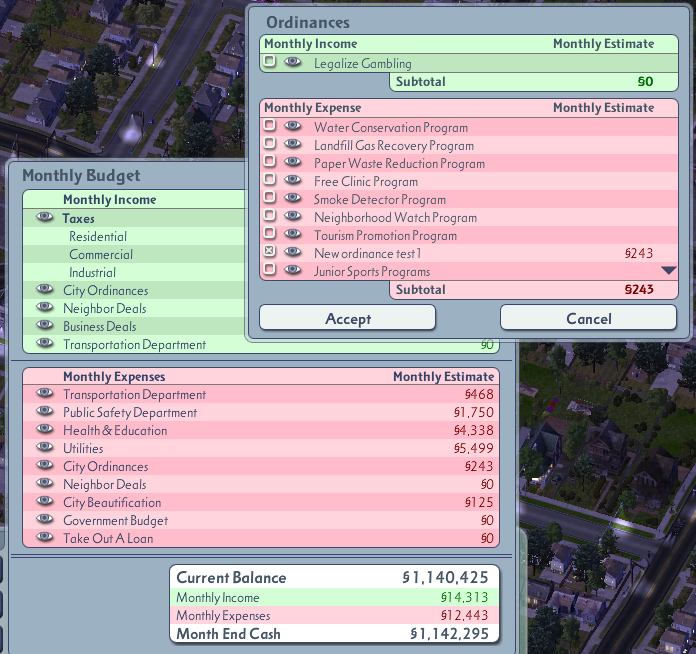Open income Transportation Department eye icon
The height and width of the screenshot is (654, 696).
tap(44, 343)
